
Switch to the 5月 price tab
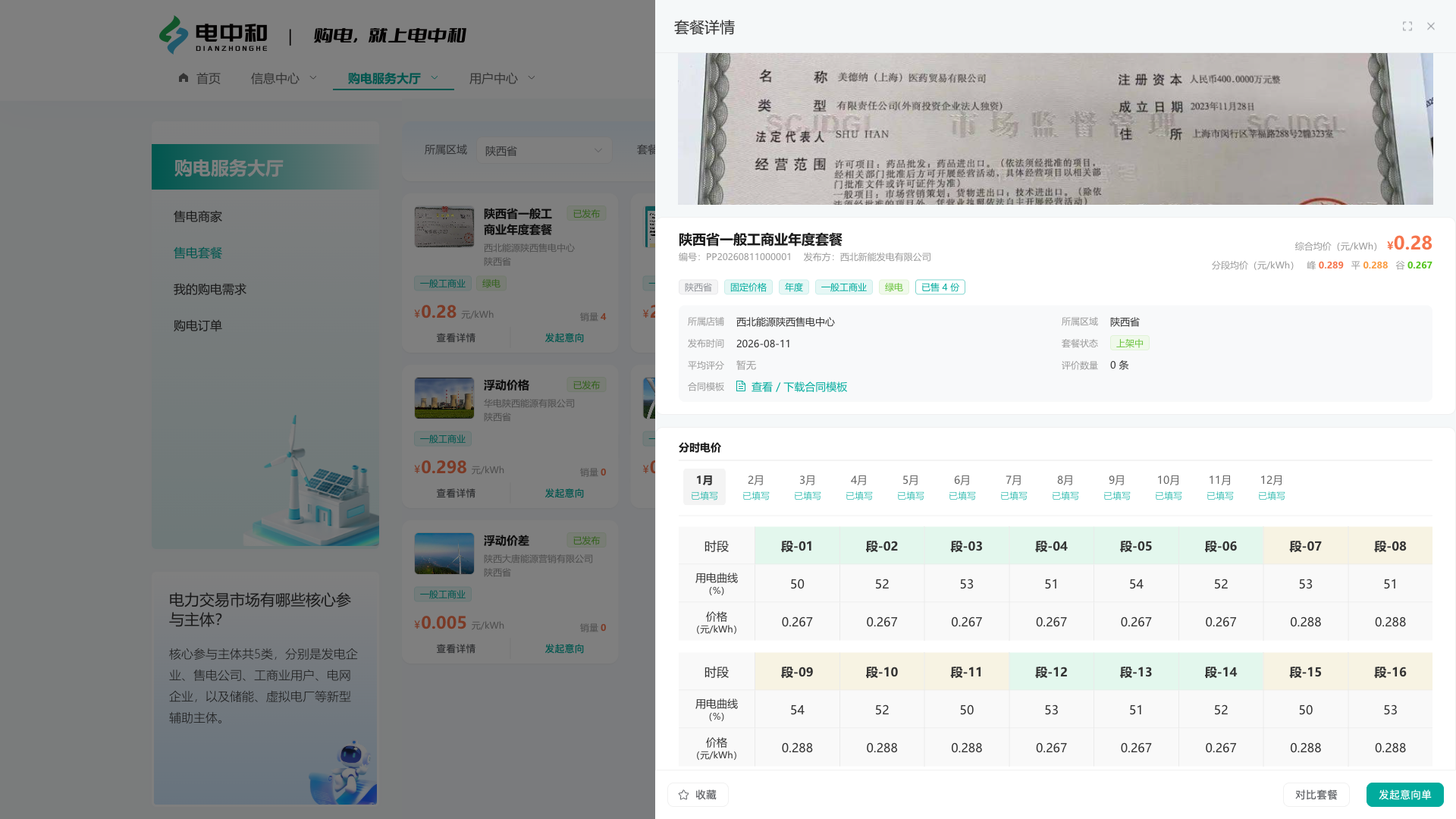[911, 487]
